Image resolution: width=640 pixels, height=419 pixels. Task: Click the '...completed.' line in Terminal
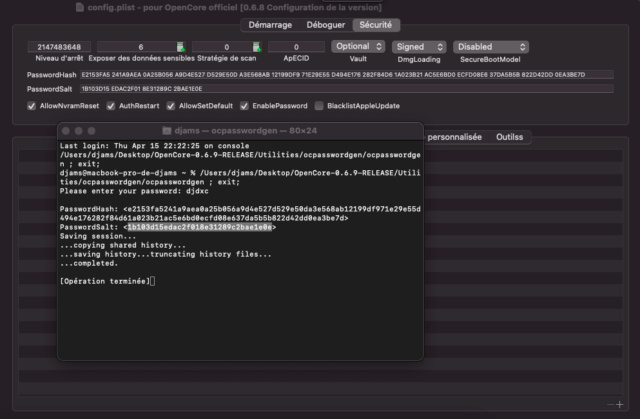coord(89,264)
